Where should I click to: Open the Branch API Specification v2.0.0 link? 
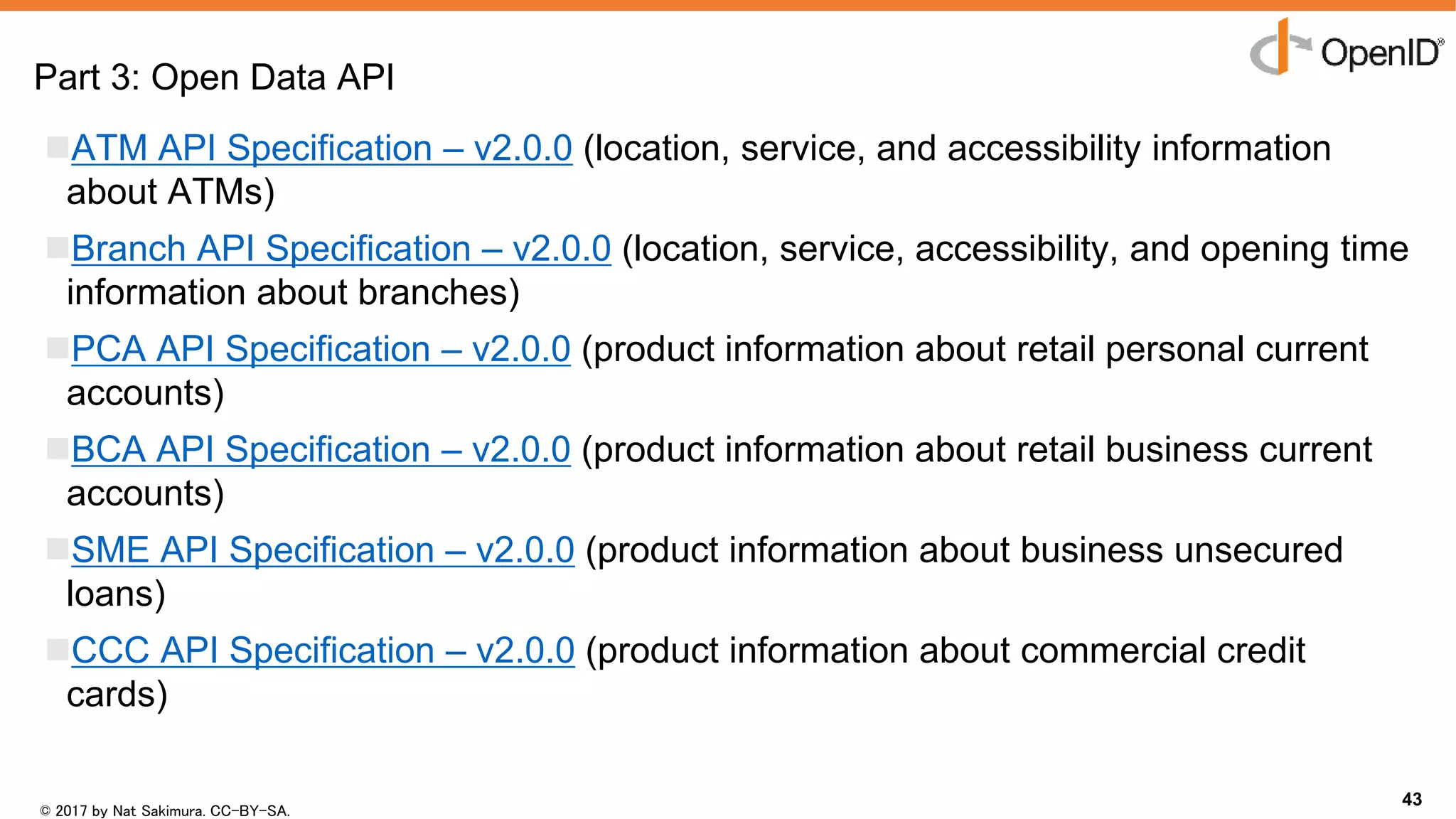(341, 249)
